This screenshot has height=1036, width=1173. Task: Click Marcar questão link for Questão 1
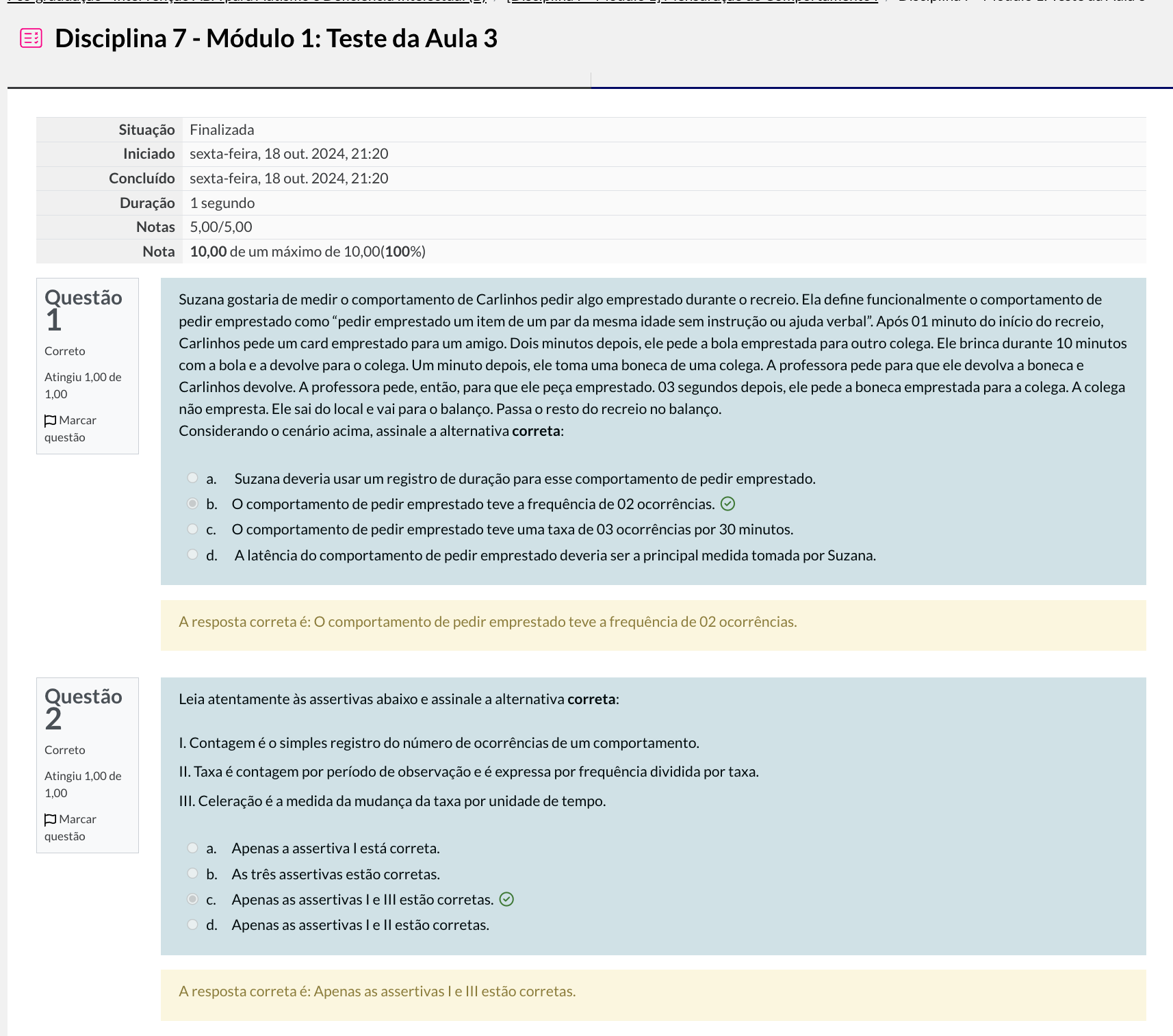click(70, 428)
